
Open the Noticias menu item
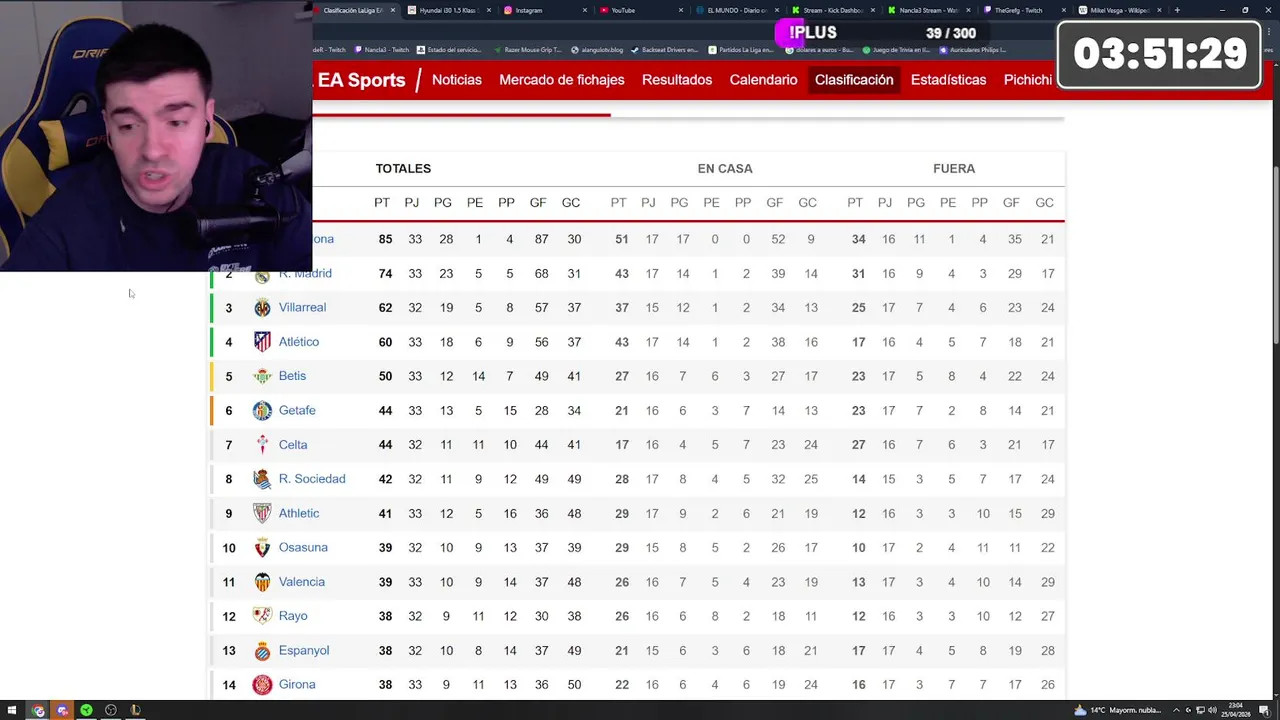pyautogui.click(x=456, y=80)
